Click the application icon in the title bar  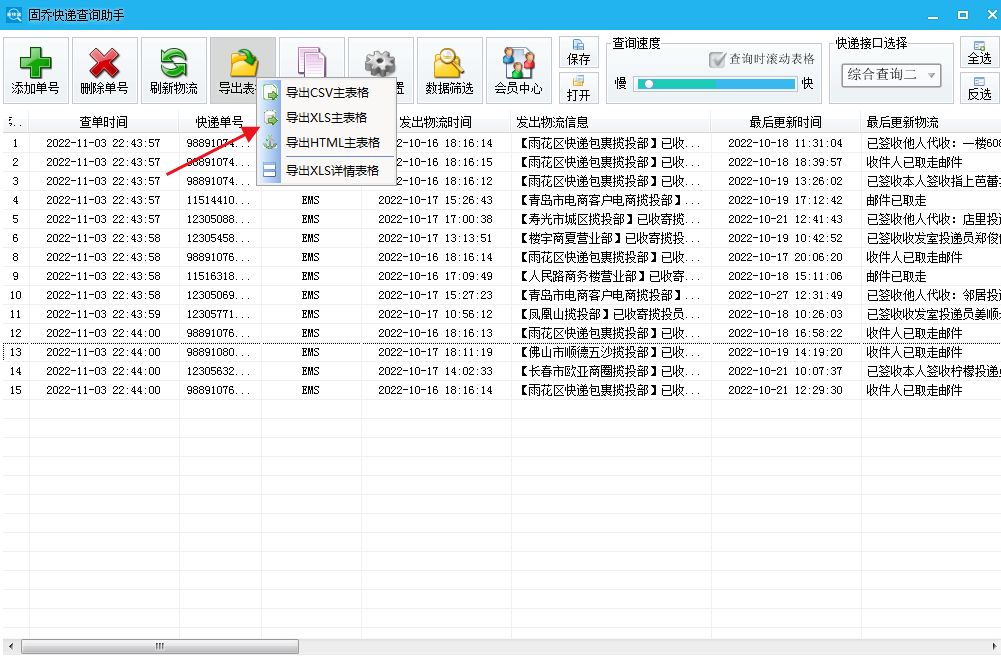[x=15, y=13]
